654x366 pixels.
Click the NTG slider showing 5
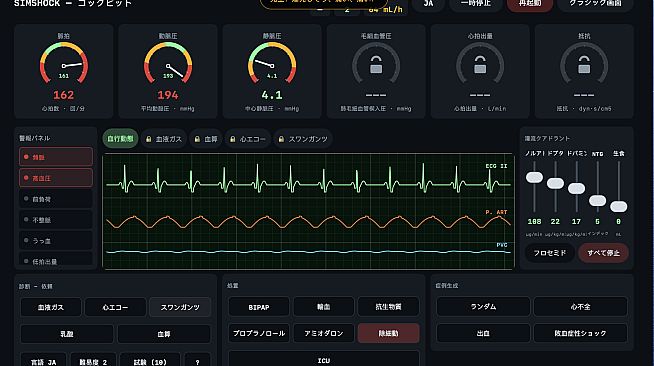597,201
